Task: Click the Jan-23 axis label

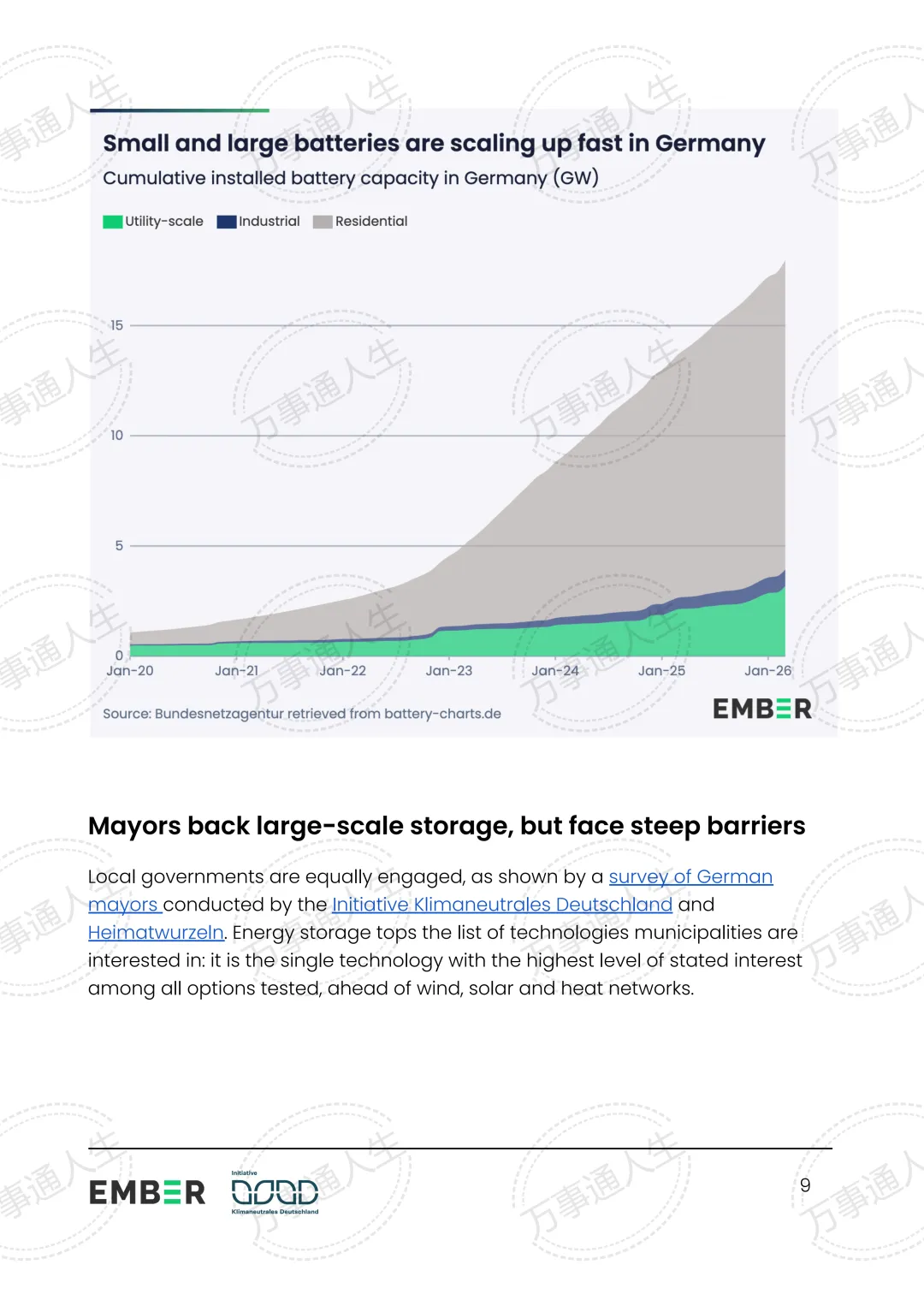Action: [449, 671]
